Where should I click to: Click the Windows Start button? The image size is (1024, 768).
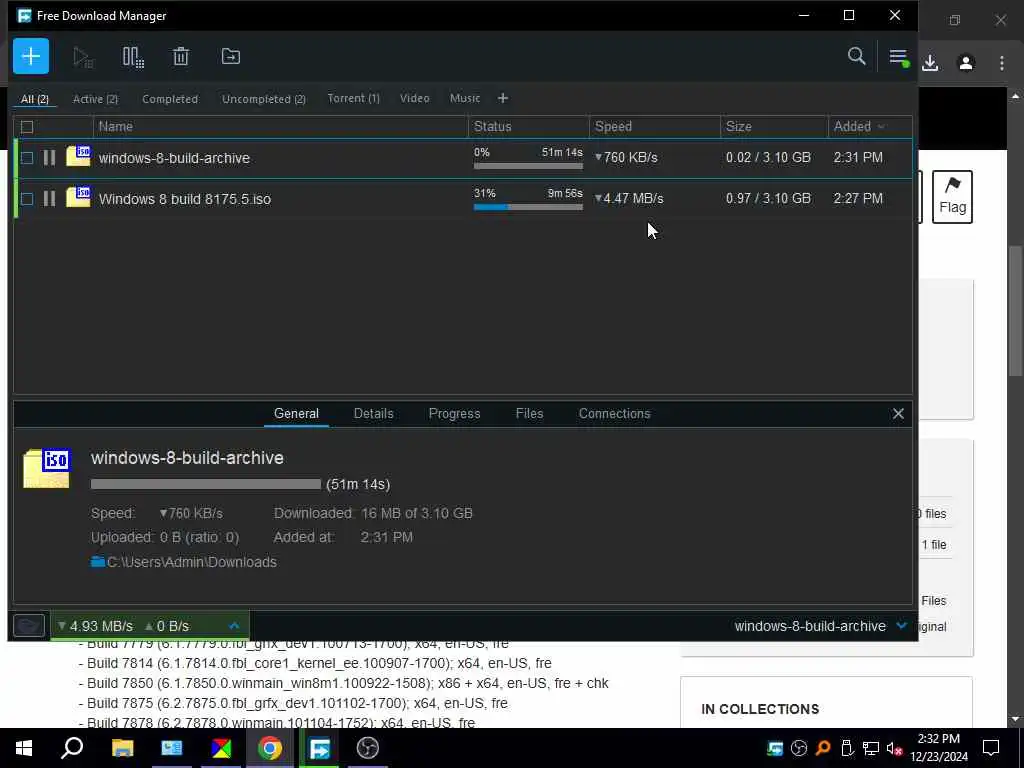click(x=24, y=748)
